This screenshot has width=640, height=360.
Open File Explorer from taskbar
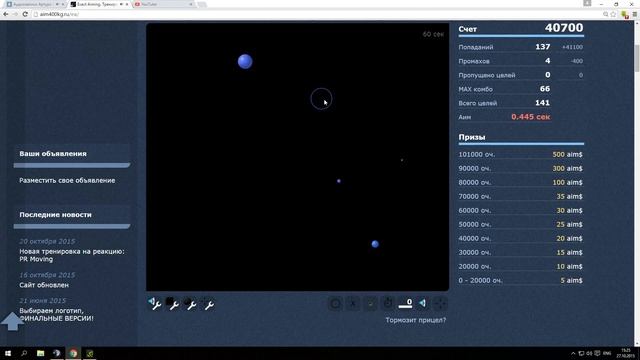[40, 353]
